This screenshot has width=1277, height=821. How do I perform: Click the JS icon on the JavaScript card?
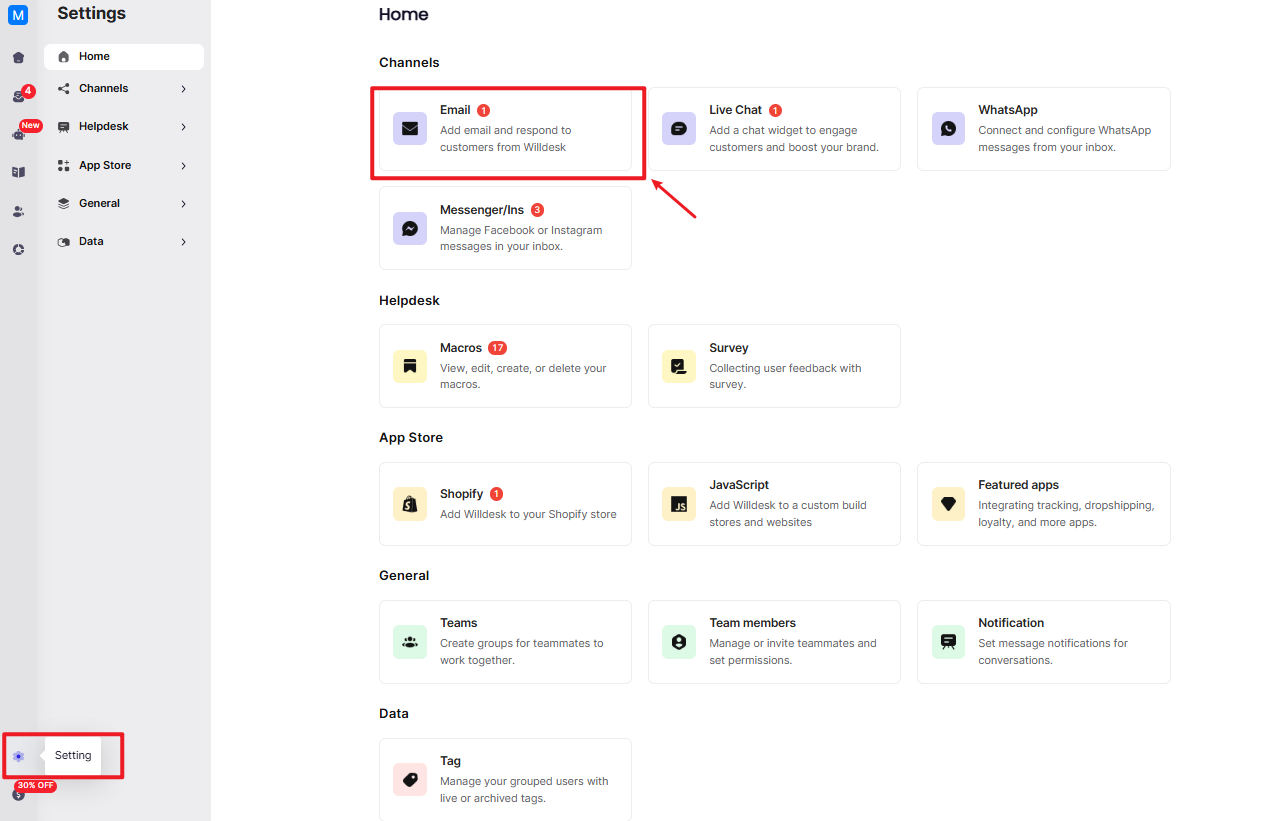click(679, 504)
